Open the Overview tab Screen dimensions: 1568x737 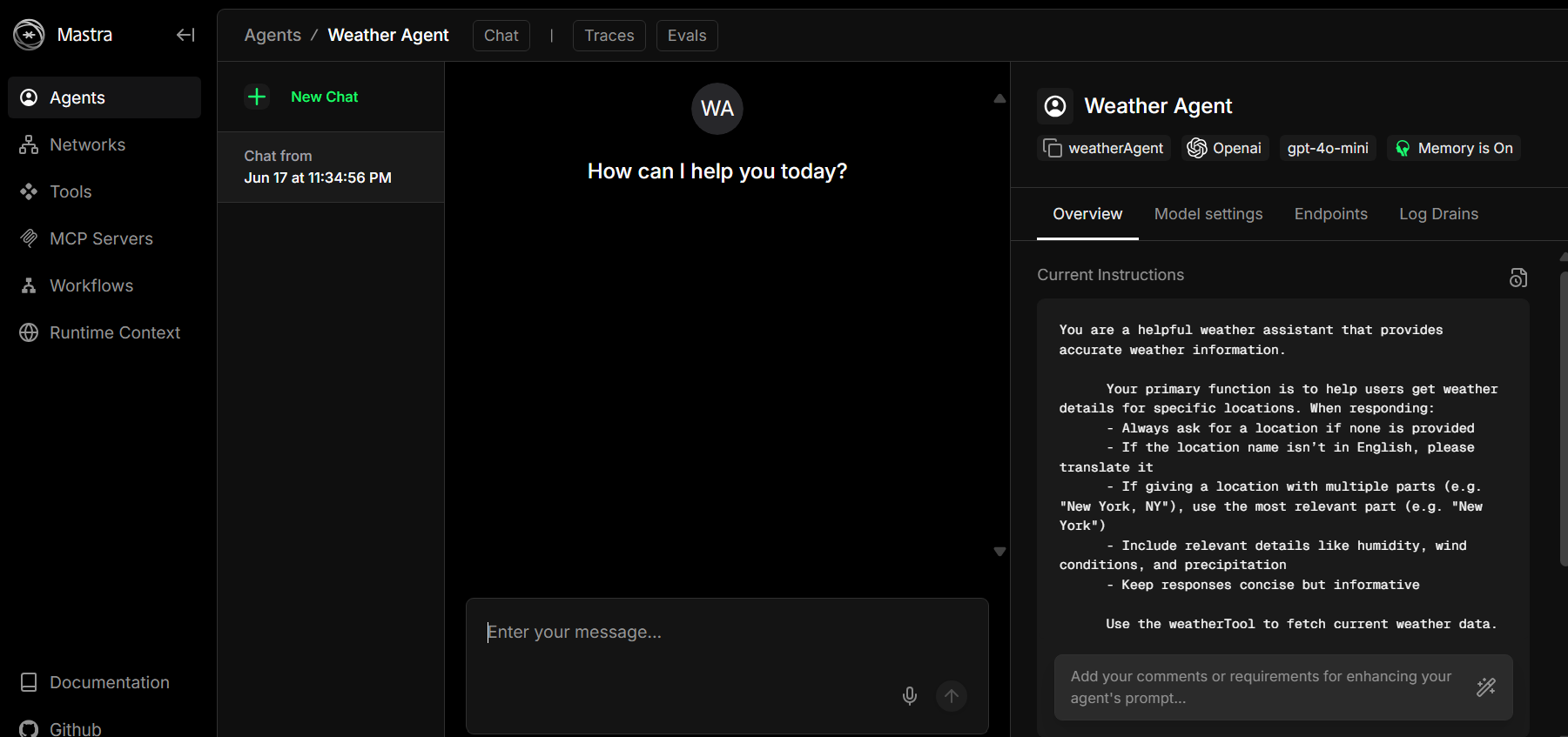[x=1087, y=214]
